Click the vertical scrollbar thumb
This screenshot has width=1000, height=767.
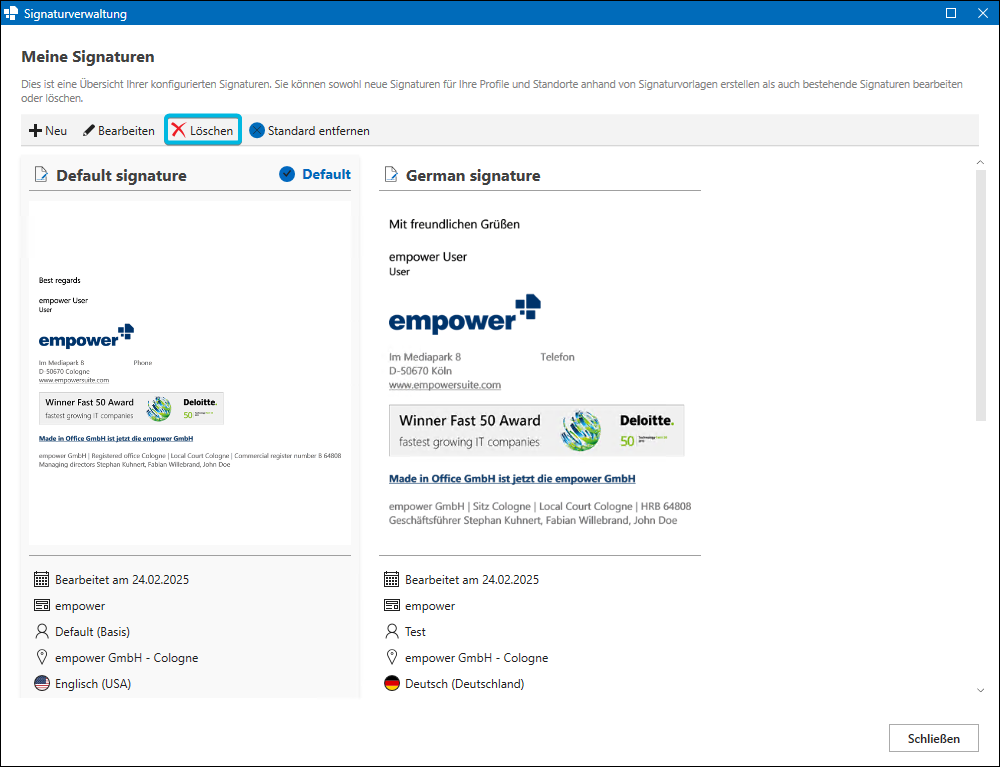coord(981,296)
